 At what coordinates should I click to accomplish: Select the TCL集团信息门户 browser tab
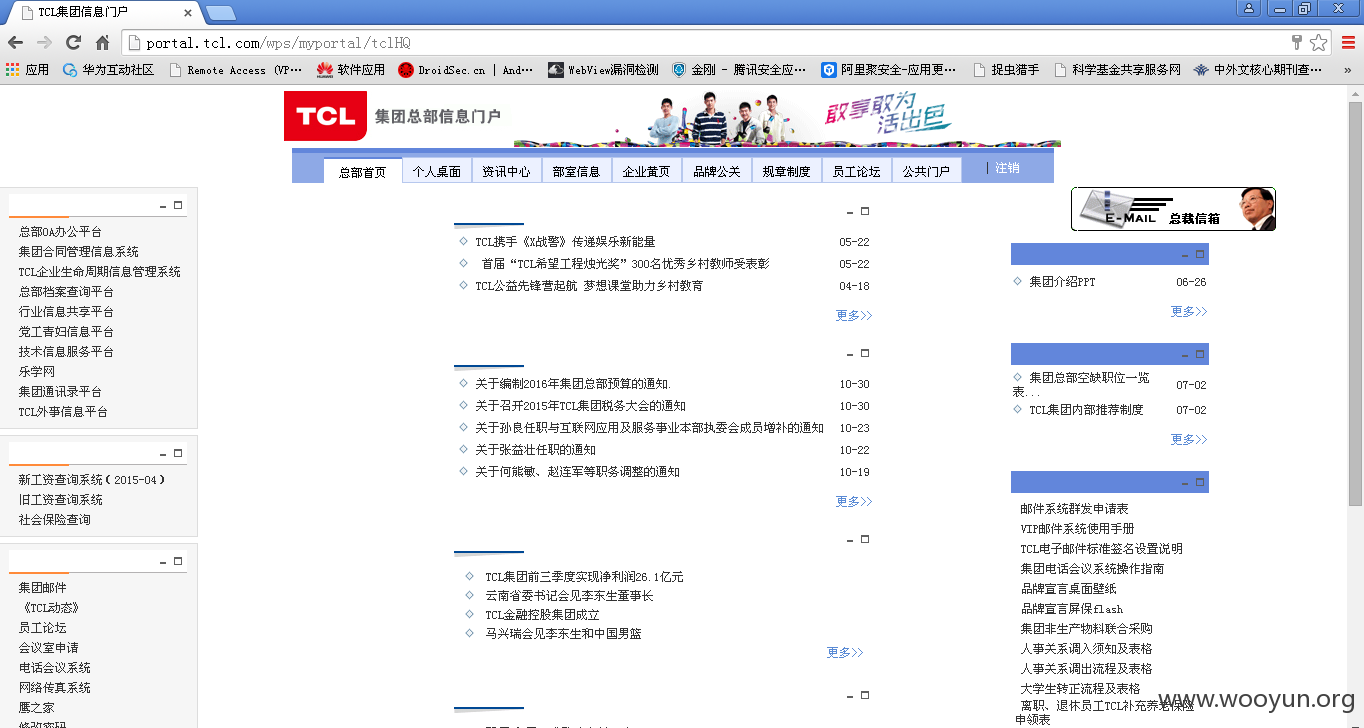(x=106, y=12)
